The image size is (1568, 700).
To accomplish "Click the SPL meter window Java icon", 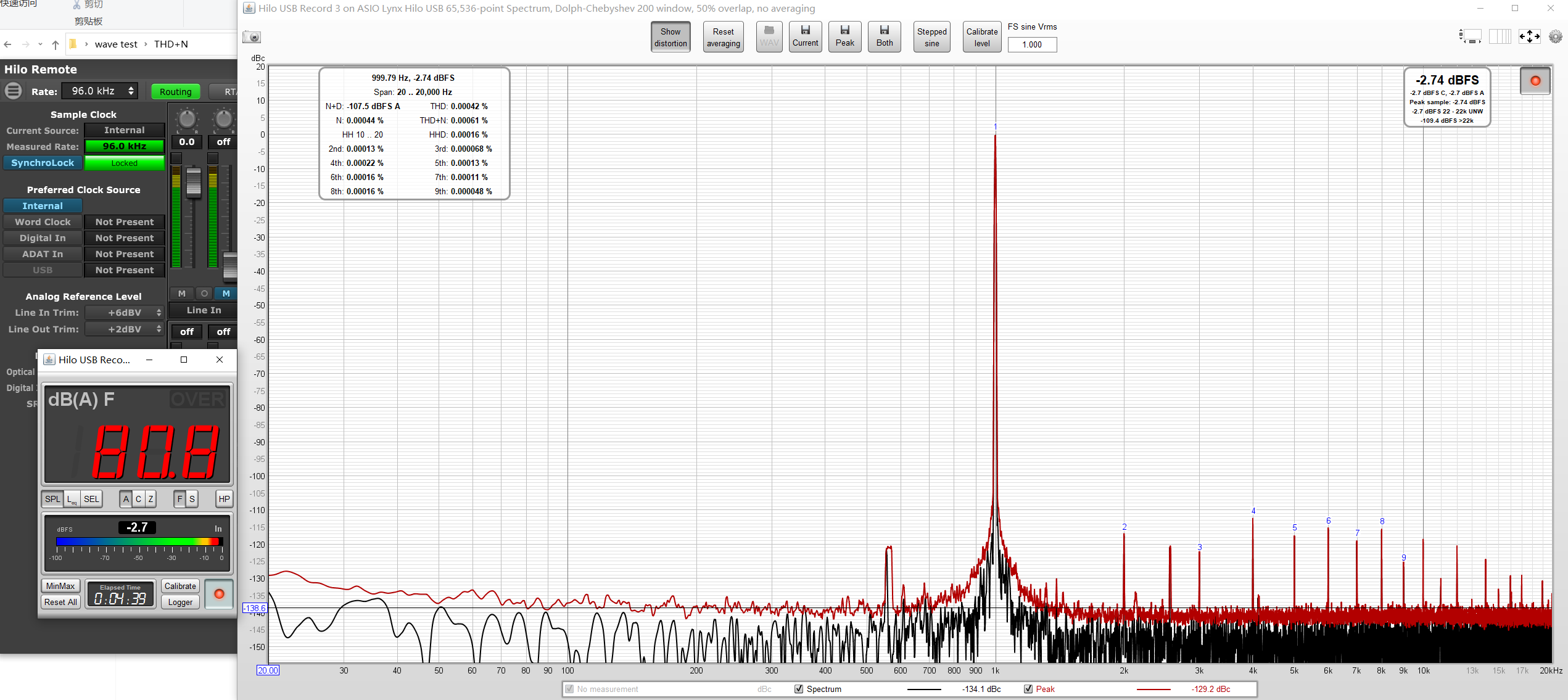I will pyautogui.click(x=49, y=360).
